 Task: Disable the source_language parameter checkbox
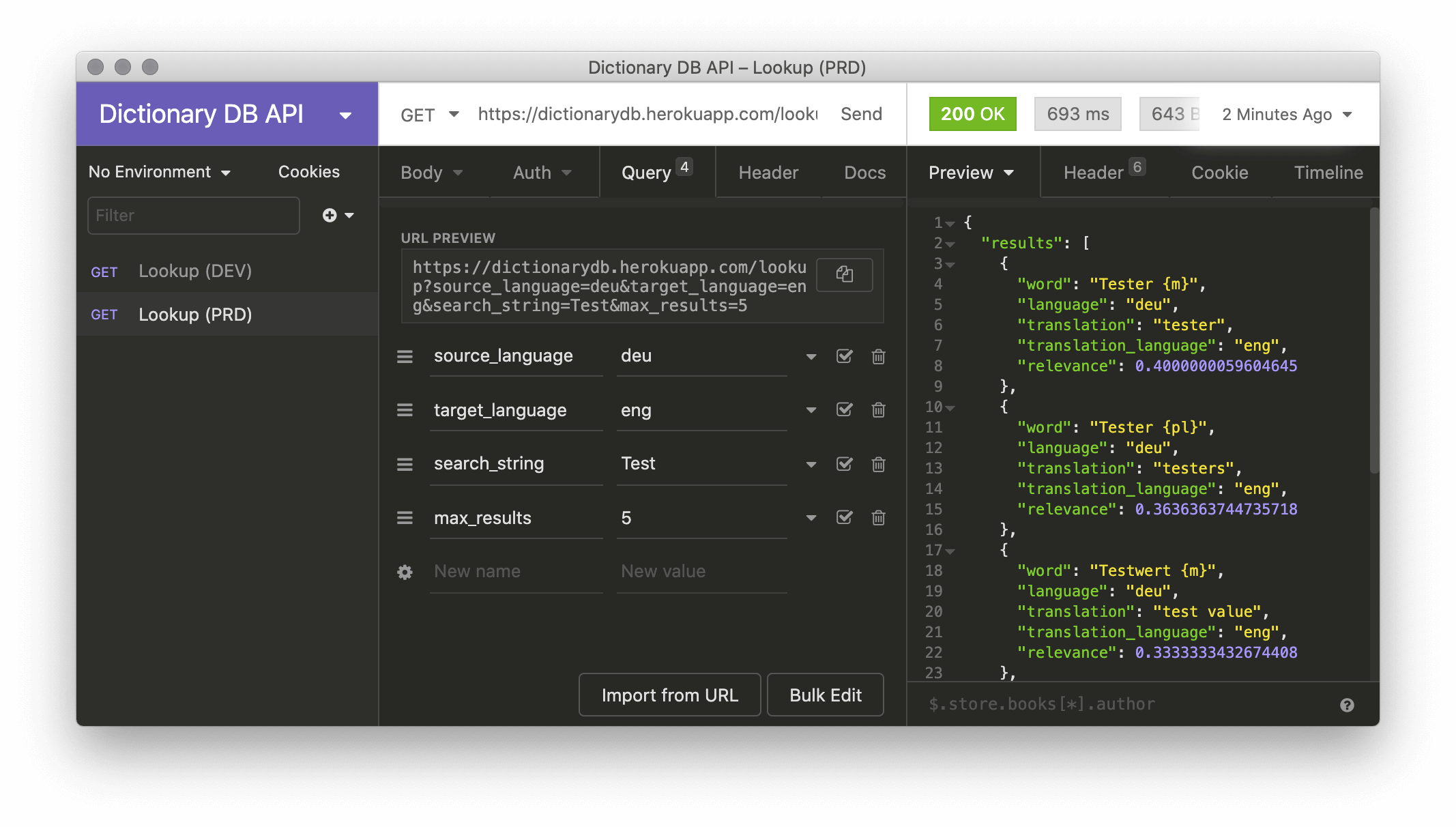click(x=844, y=356)
